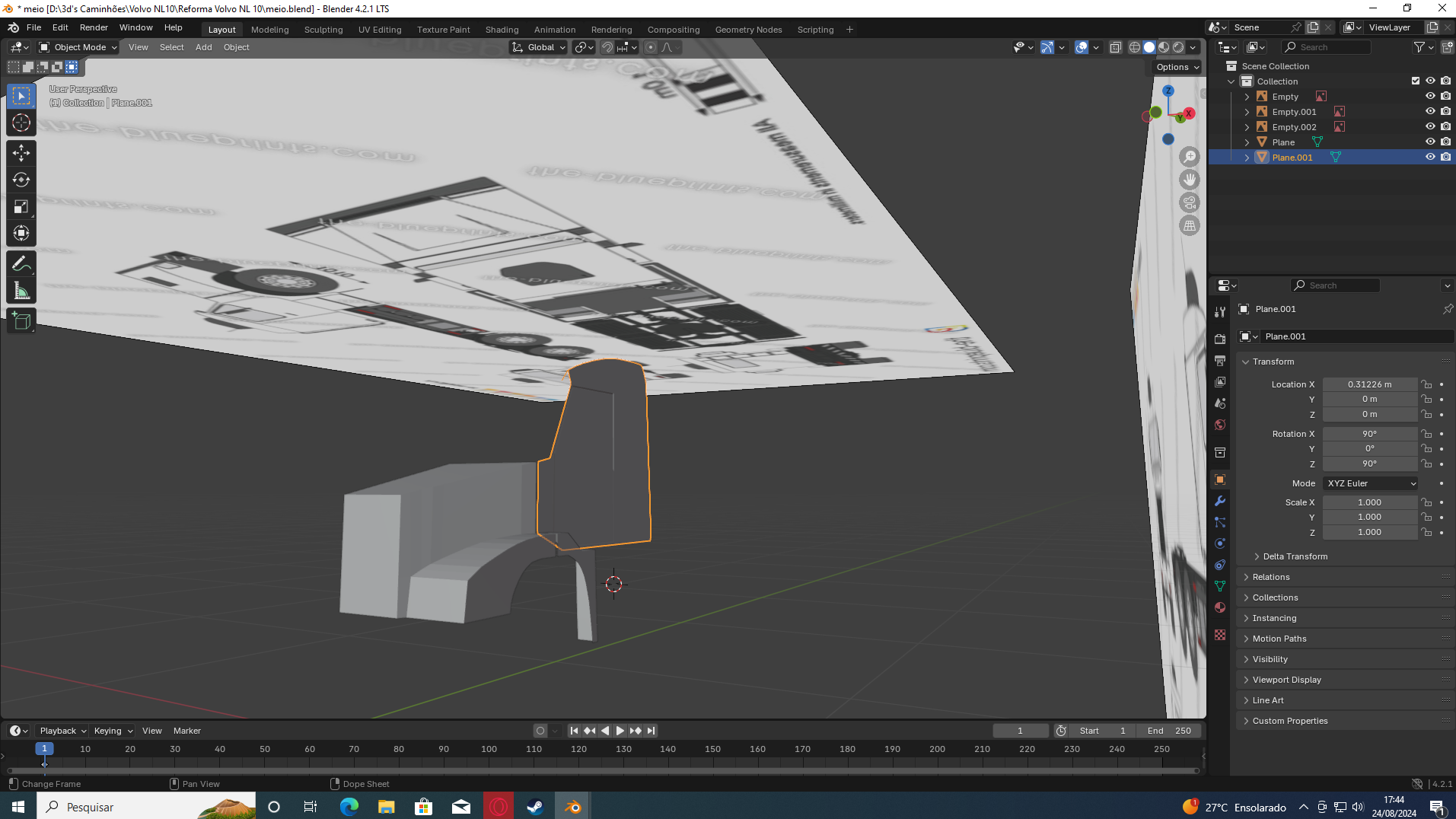Select Plane in the outliner
Viewport: 1456px width, 819px height.
tap(1283, 142)
